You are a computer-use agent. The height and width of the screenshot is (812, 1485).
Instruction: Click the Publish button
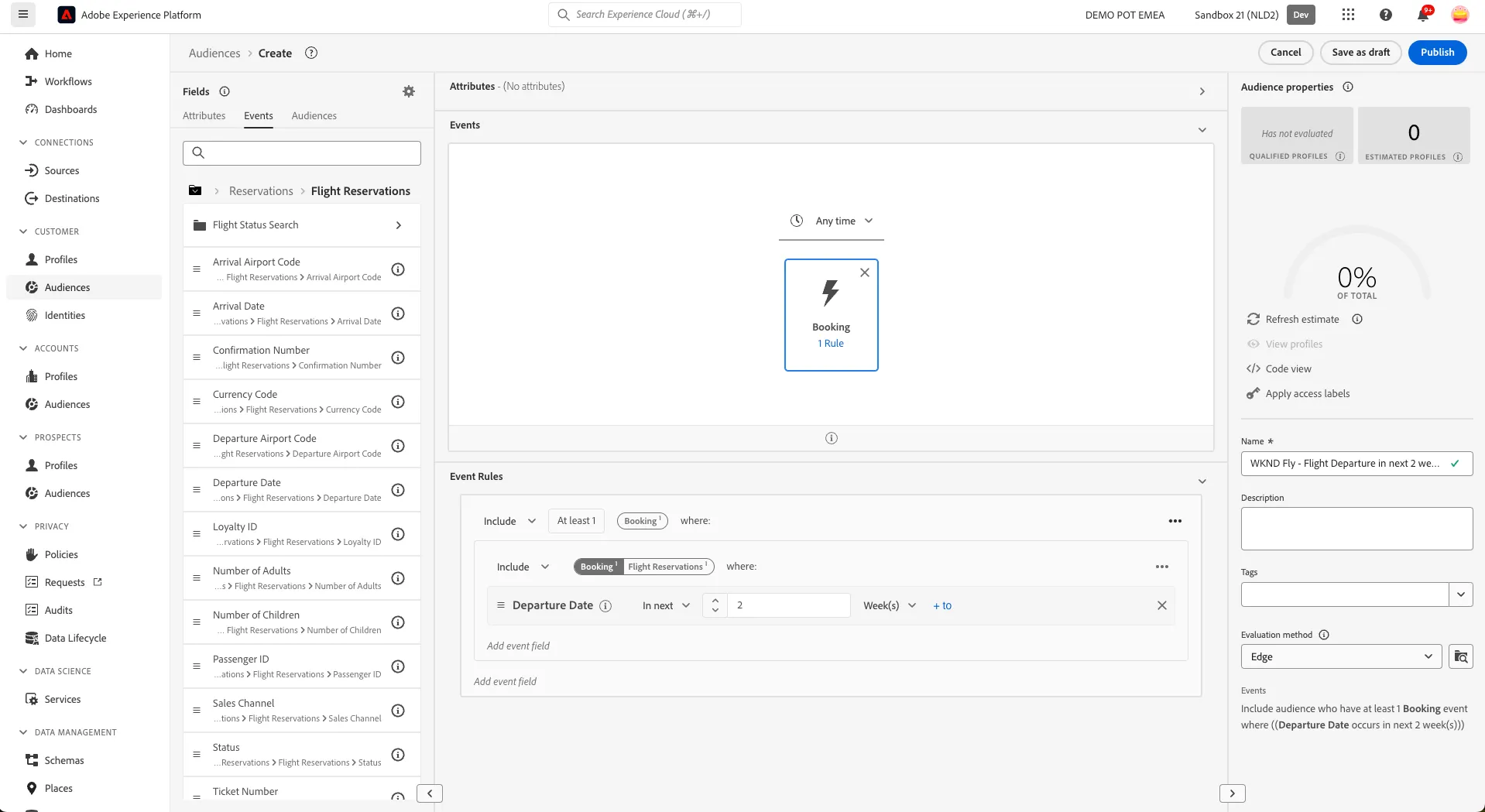[1437, 52]
